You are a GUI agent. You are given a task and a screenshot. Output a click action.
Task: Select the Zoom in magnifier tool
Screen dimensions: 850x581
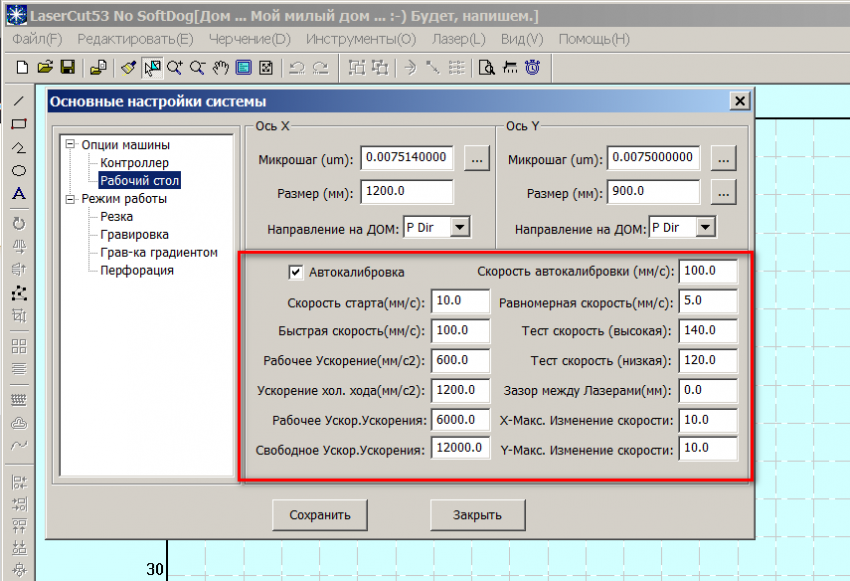pos(175,68)
